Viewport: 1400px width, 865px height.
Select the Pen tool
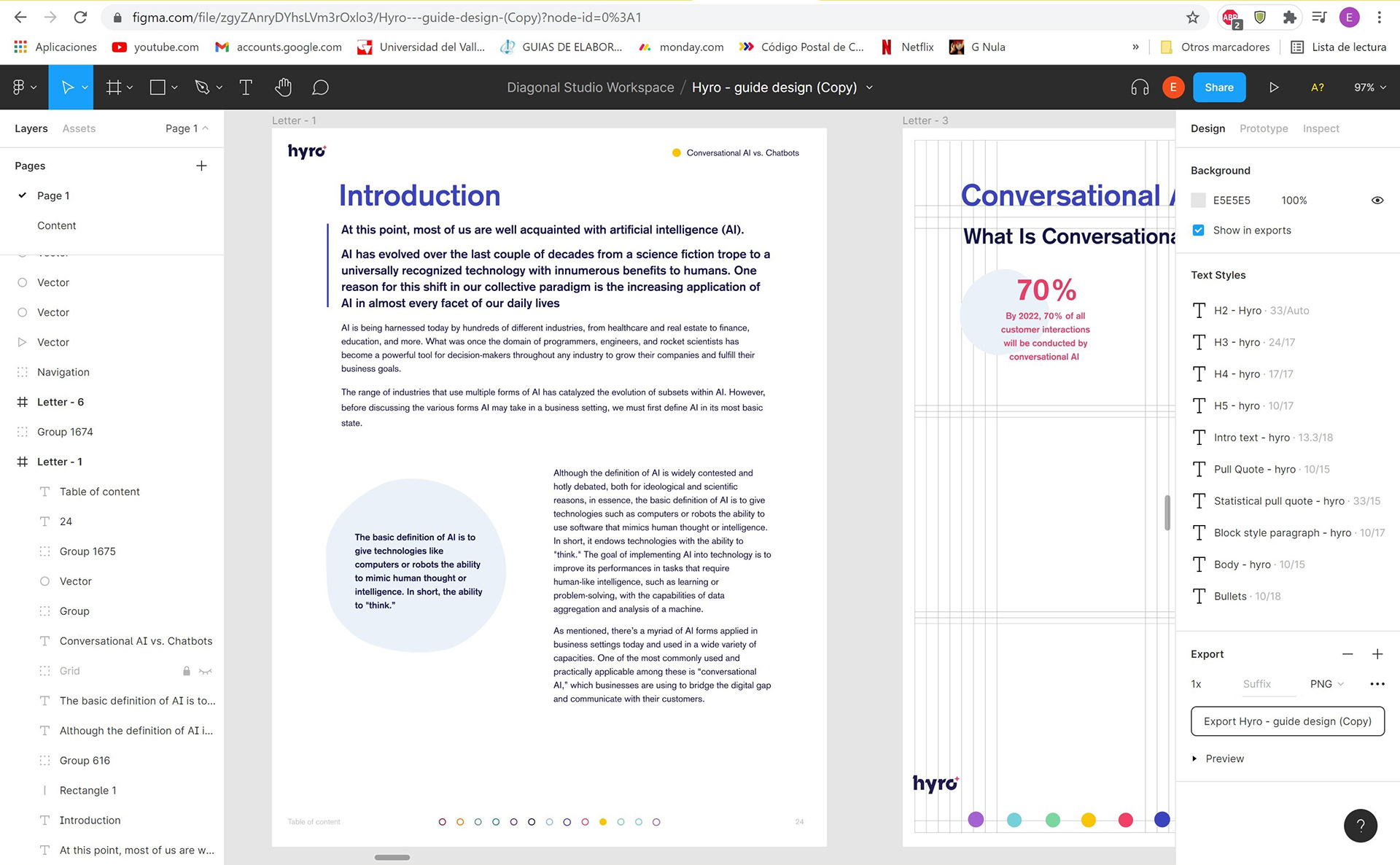202,88
